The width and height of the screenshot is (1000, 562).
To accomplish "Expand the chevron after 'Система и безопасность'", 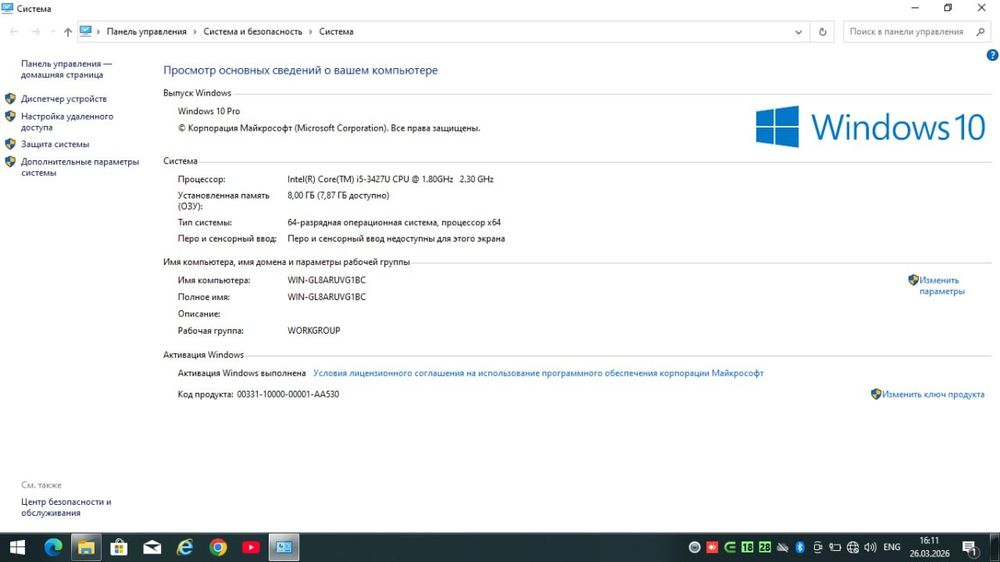I will [x=311, y=32].
